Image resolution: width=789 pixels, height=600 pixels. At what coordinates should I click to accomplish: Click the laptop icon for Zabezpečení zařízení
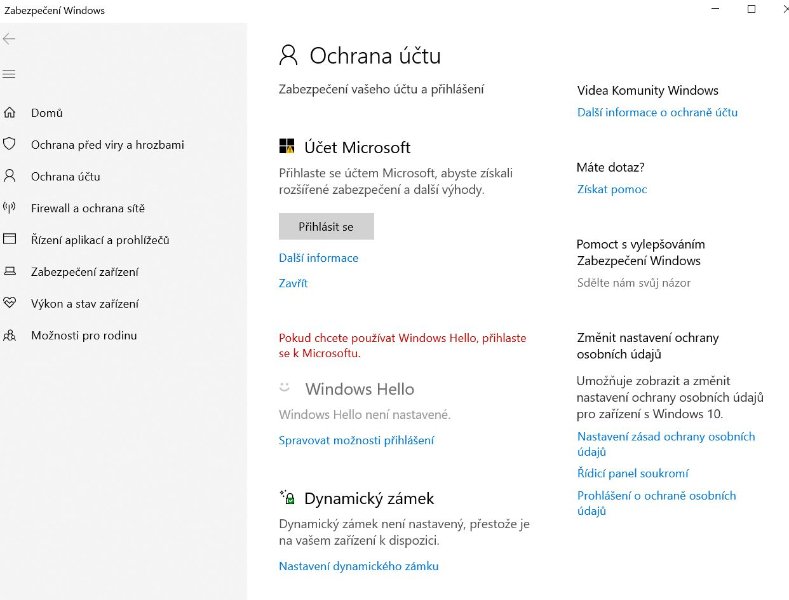[x=10, y=271]
